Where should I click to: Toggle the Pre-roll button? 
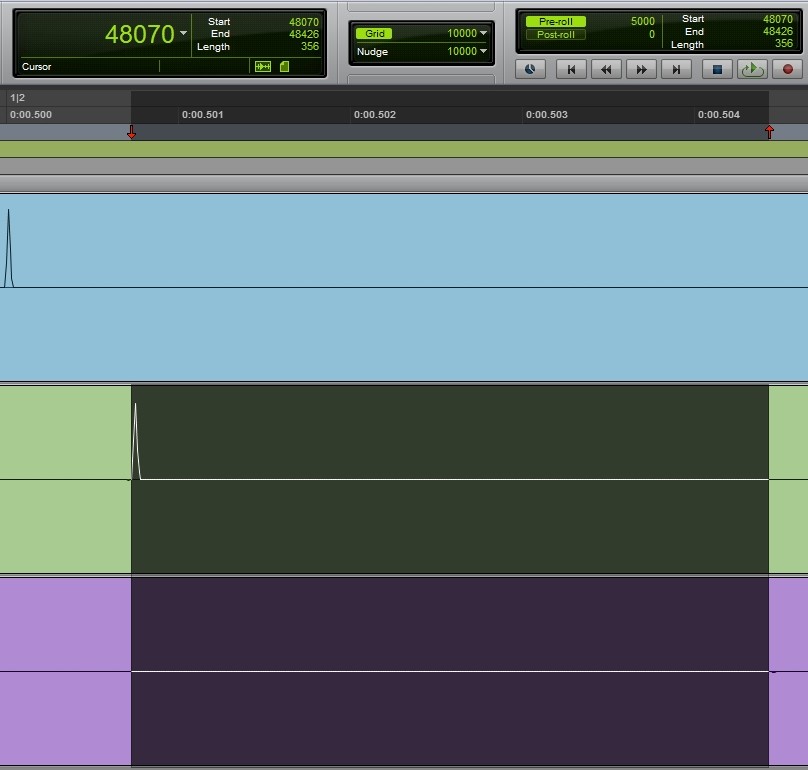point(556,21)
